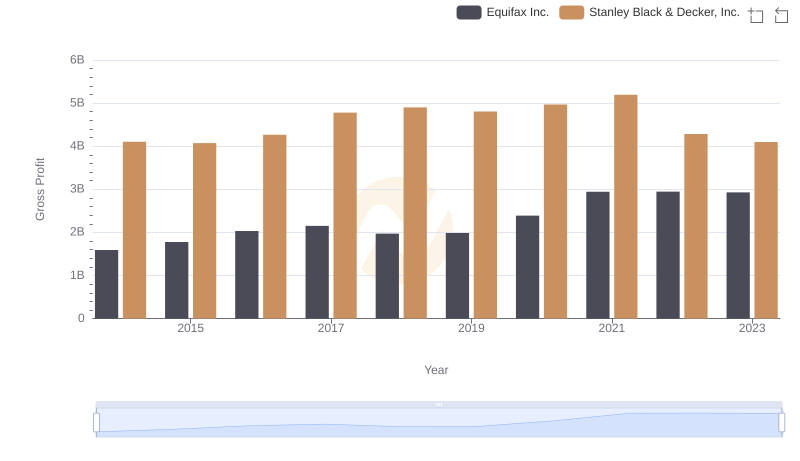
Task: Click the 2015 Equifax bar
Action: pos(177,280)
